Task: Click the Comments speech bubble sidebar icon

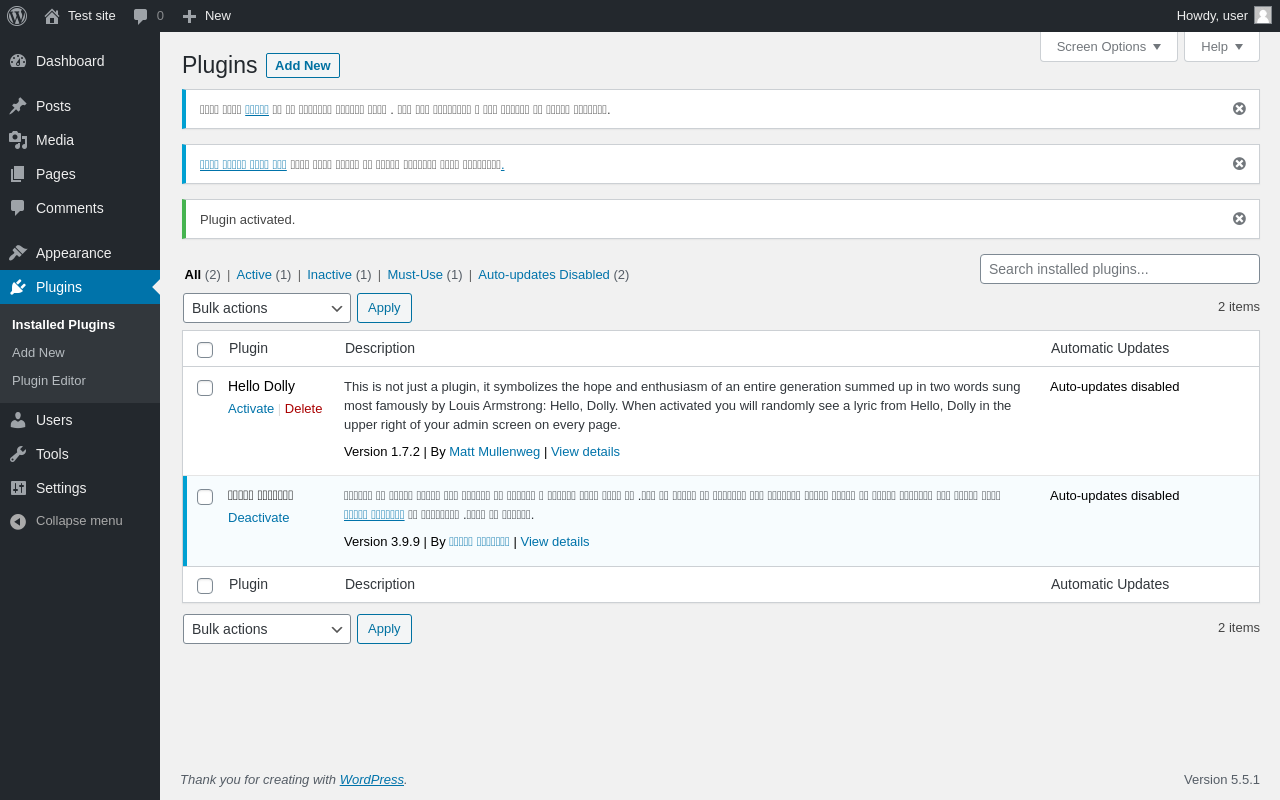Action: pyautogui.click(x=18, y=208)
